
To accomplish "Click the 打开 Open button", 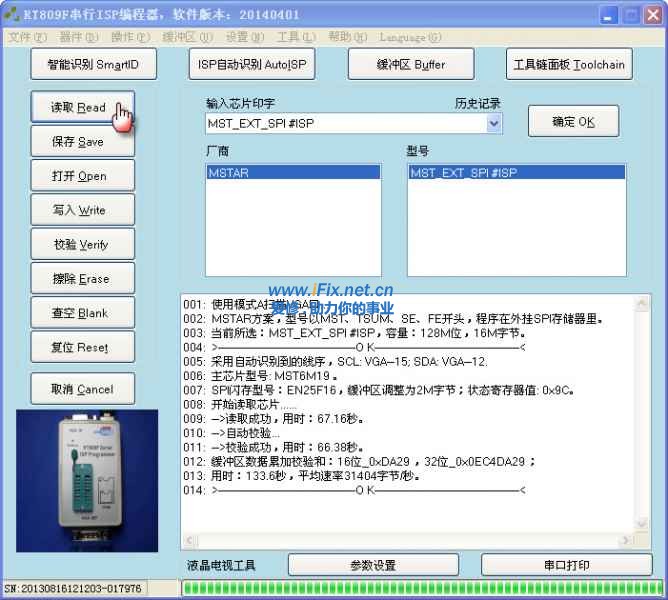I will point(79,176).
